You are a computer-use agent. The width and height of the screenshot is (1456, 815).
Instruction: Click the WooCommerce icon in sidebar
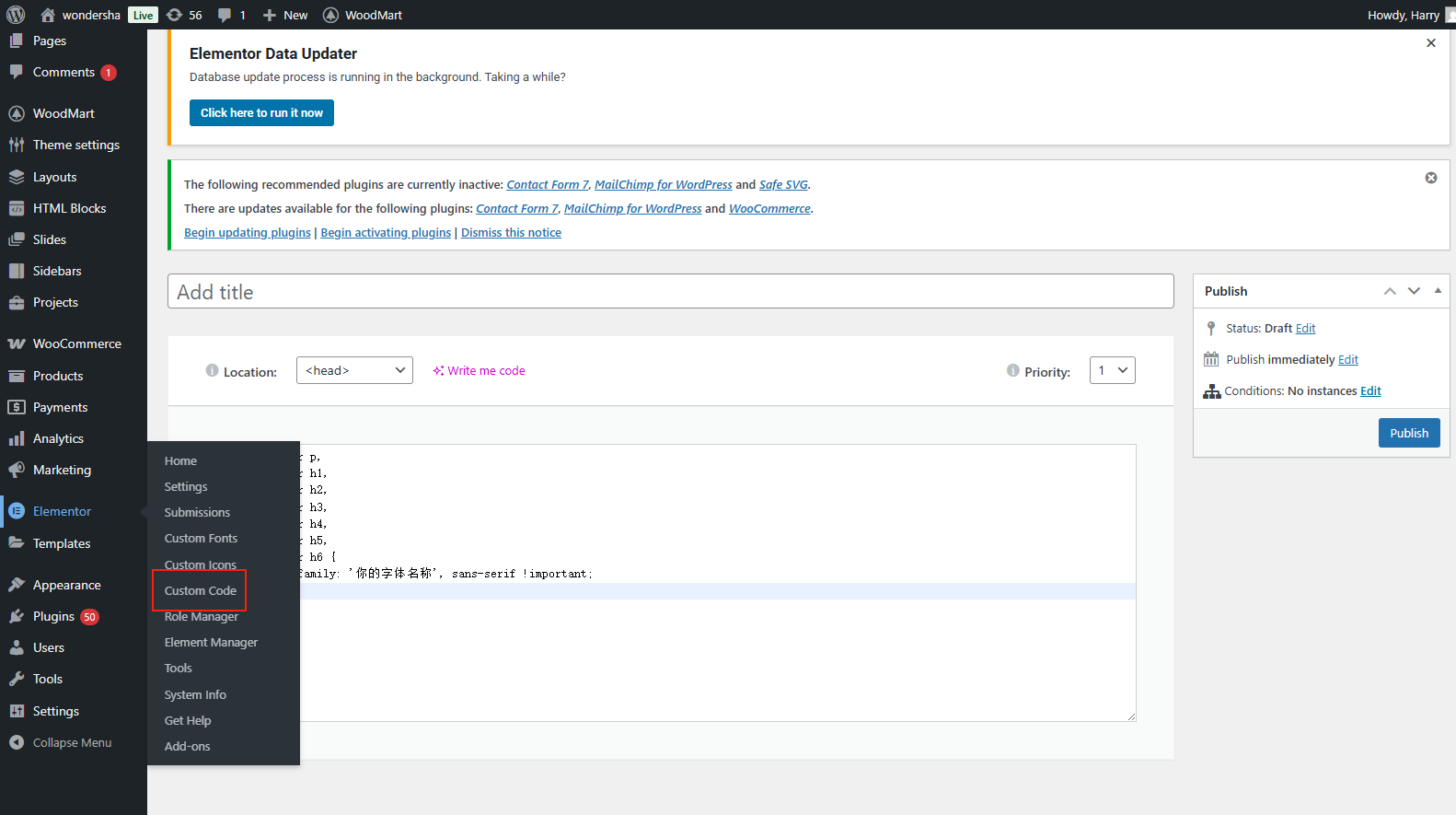tap(17, 343)
